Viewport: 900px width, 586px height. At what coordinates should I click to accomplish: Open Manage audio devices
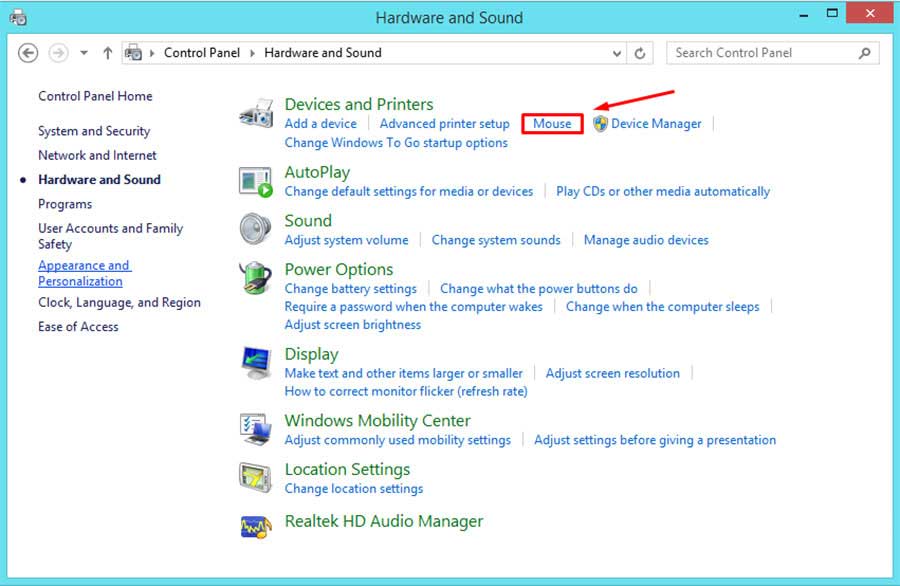(646, 240)
